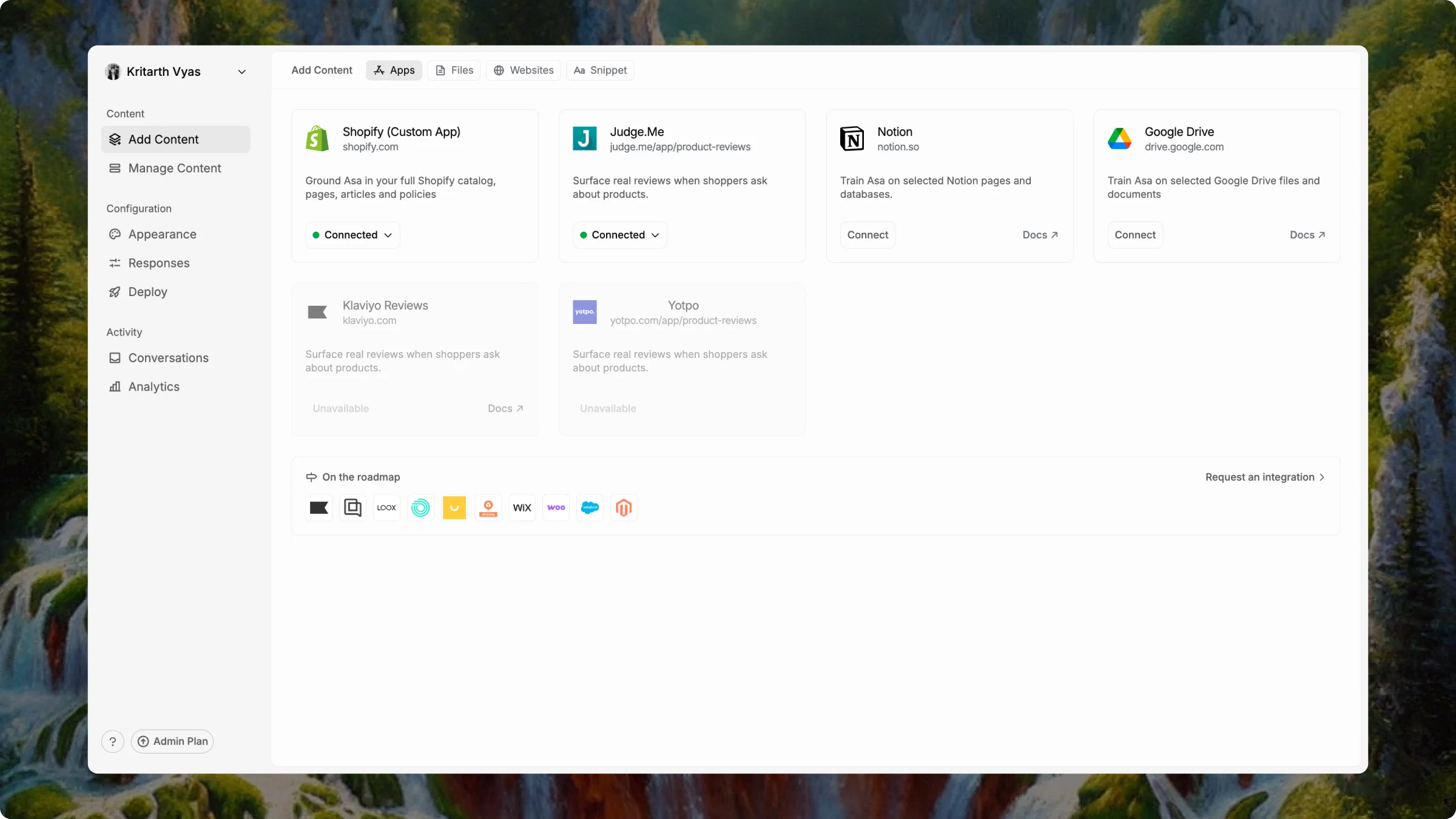The width and height of the screenshot is (1456, 819).
Task: Click the drive.google.com URL text
Action: 1184,147
